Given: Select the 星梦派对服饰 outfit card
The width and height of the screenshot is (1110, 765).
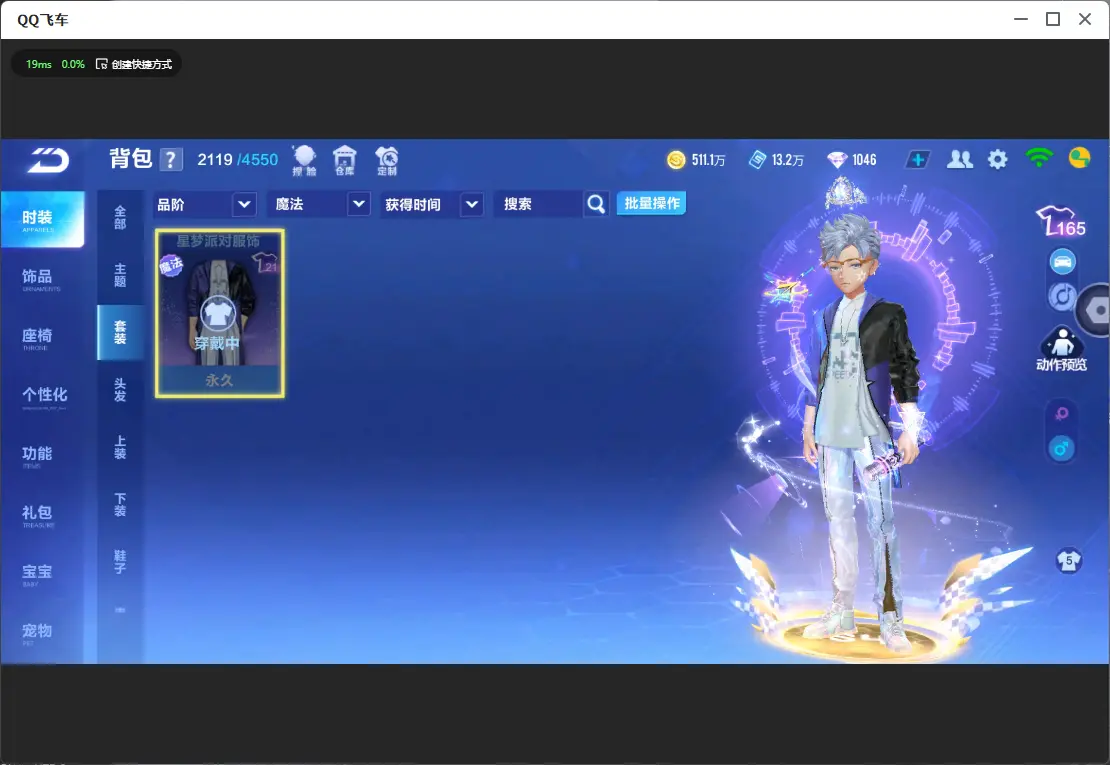Looking at the screenshot, I should (219, 313).
